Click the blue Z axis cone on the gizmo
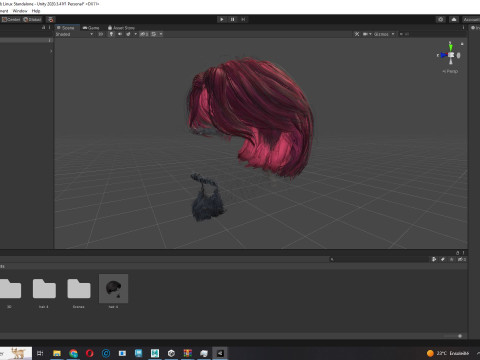 point(443,55)
